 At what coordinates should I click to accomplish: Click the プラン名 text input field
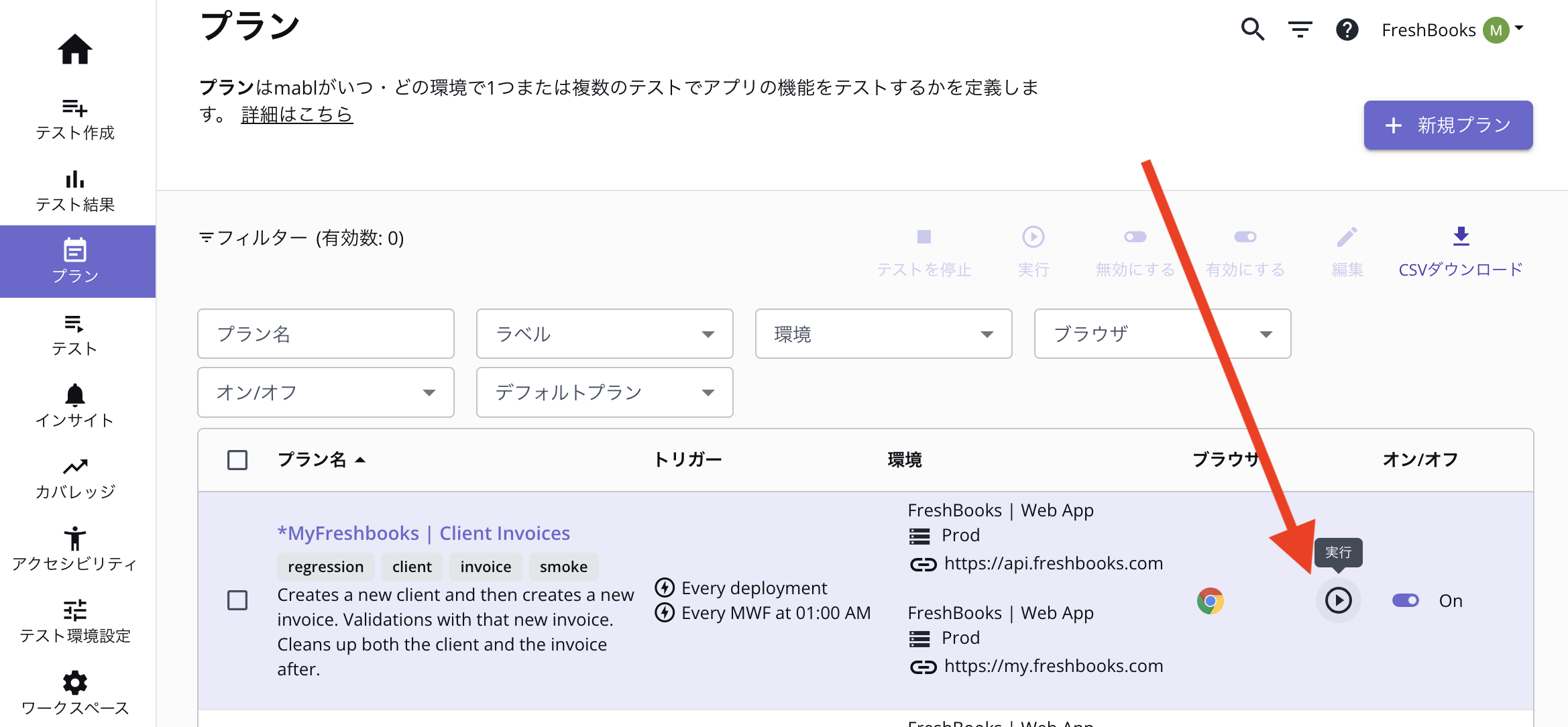326,334
